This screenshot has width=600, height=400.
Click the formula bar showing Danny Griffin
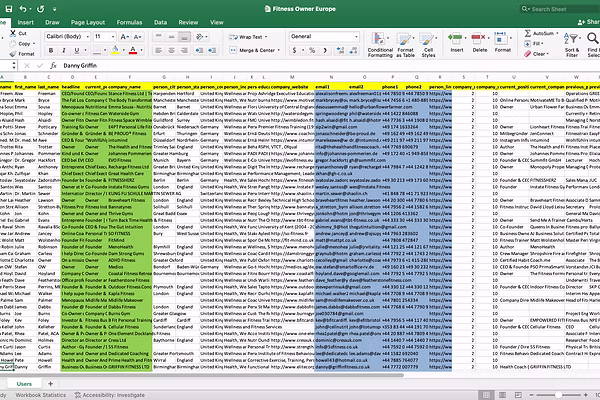(x=329, y=65)
